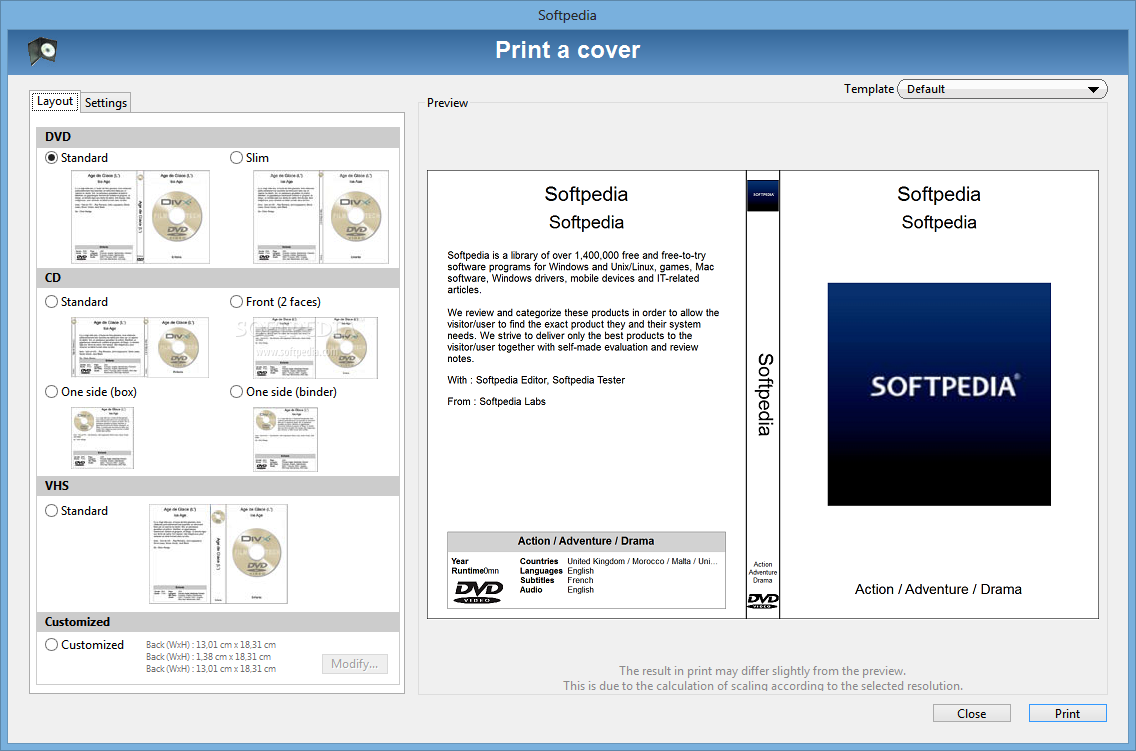Click the 'Year' label on back cover
Image resolution: width=1136 pixels, height=751 pixels.
pyautogui.click(x=460, y=561)
